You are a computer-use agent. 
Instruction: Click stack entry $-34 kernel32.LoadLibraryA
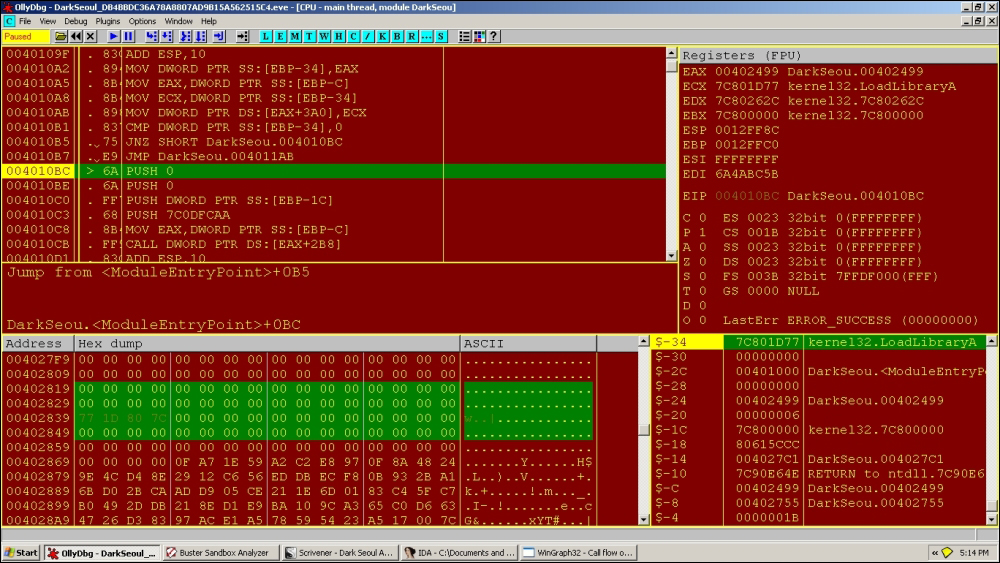click(x=819, y=342)
